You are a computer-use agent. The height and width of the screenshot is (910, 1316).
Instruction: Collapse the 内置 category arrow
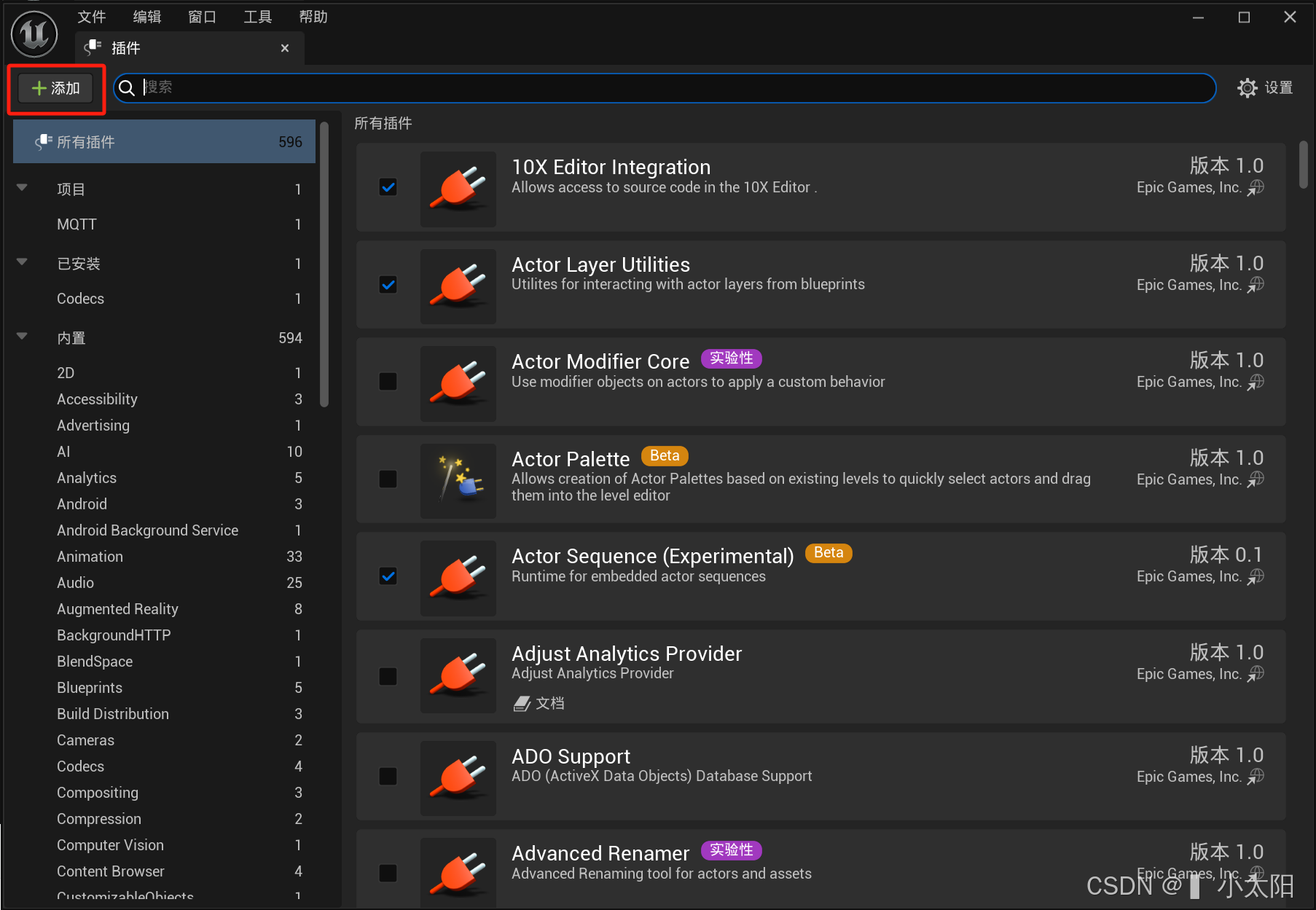click(x=22, y=337)
